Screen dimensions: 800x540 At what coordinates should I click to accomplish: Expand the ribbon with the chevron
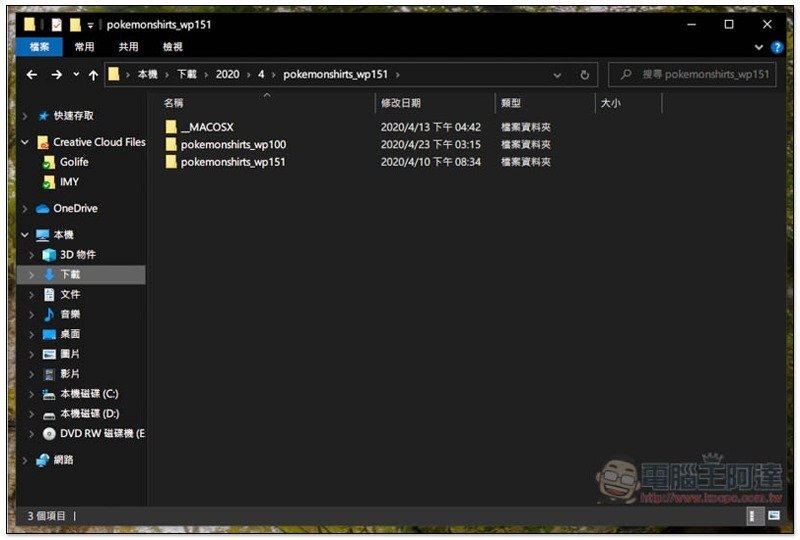click(x=759, y=47)
